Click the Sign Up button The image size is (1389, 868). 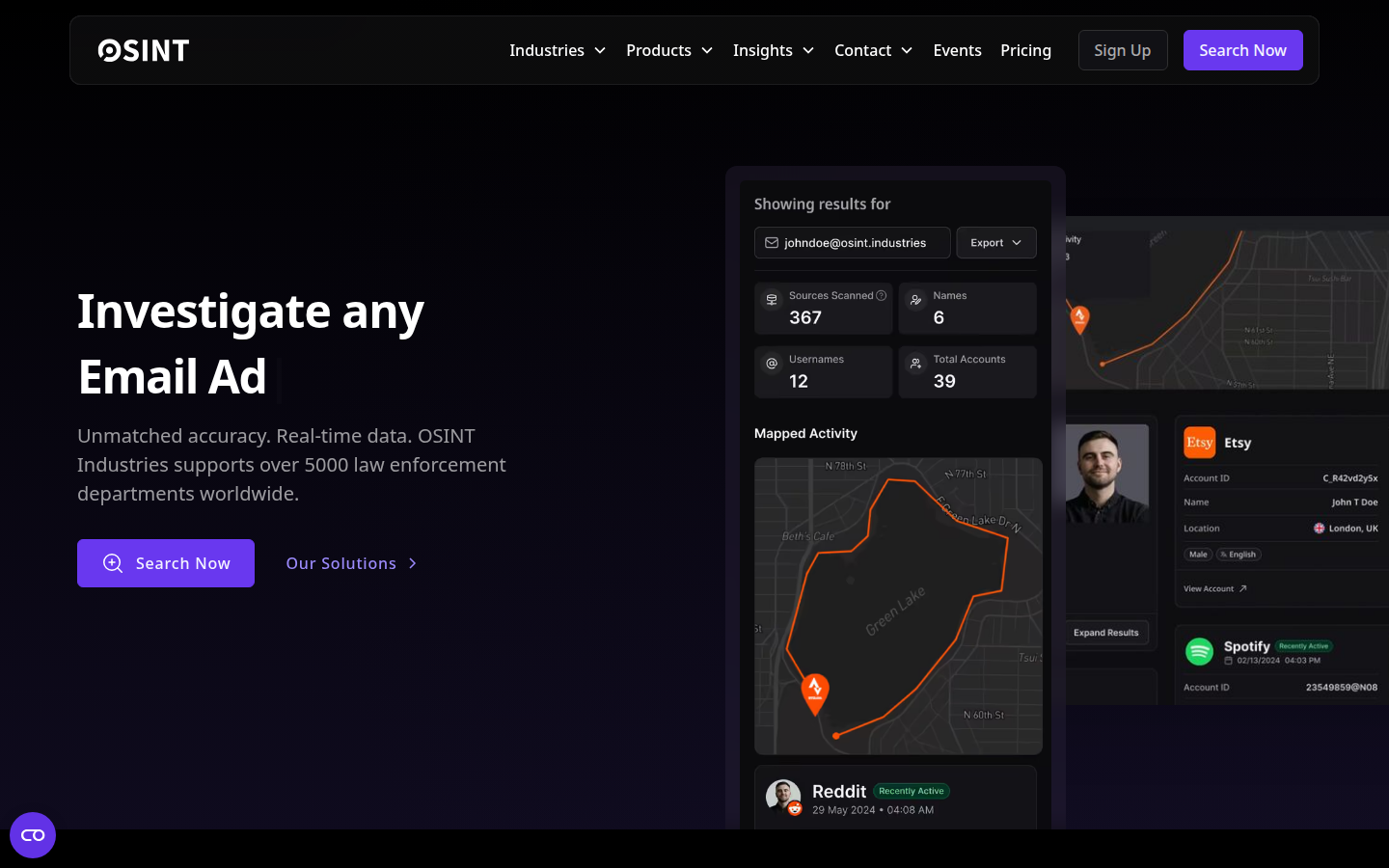[1123, 50]
